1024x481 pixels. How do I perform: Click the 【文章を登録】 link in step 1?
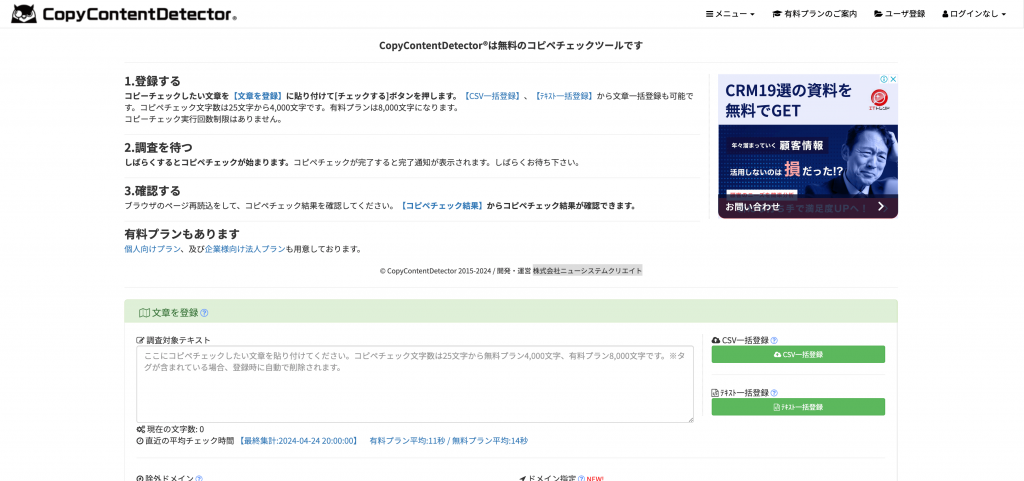(x=257, y=96)
